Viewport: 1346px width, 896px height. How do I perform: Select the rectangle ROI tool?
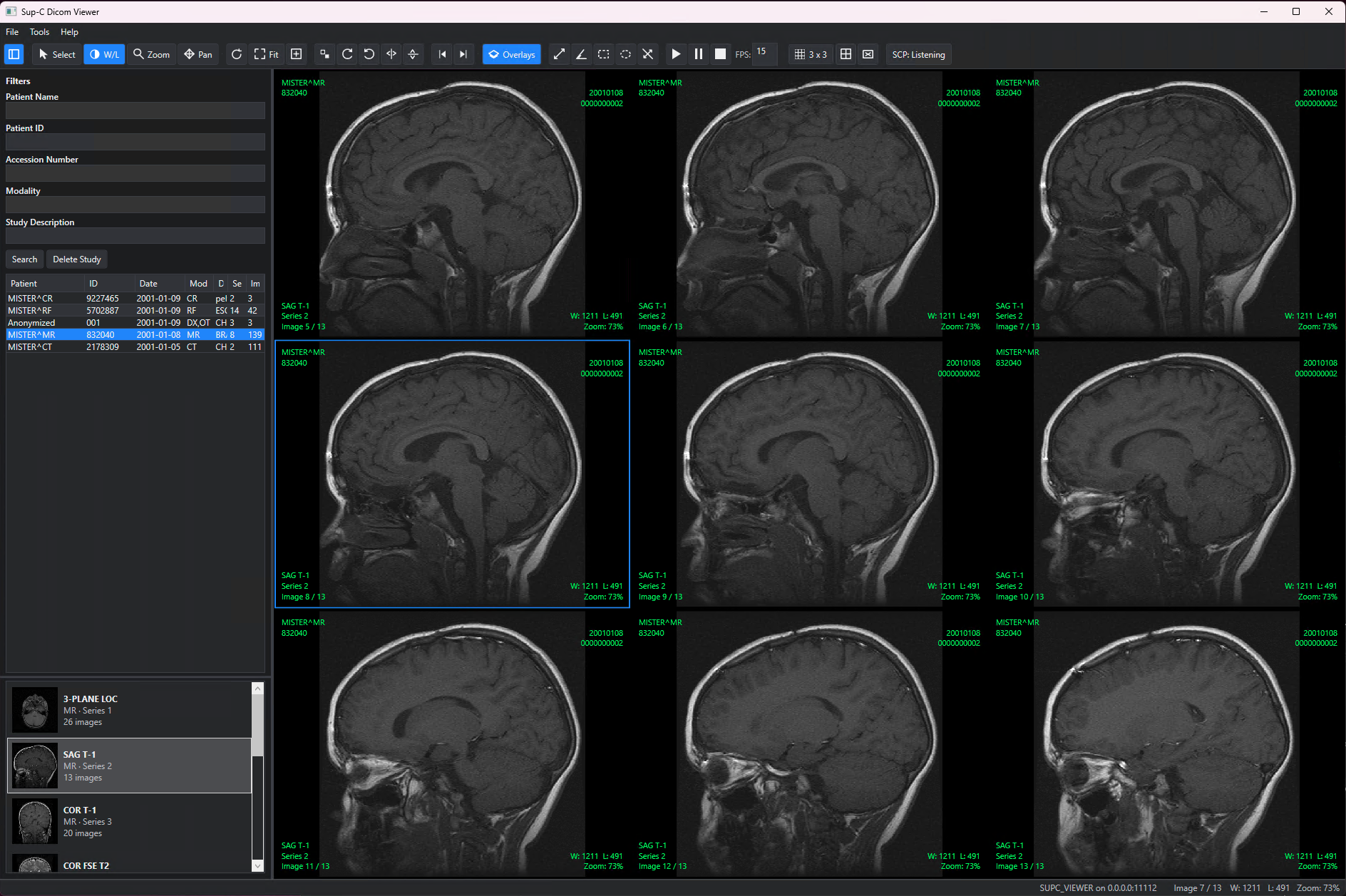click(604, 54)
